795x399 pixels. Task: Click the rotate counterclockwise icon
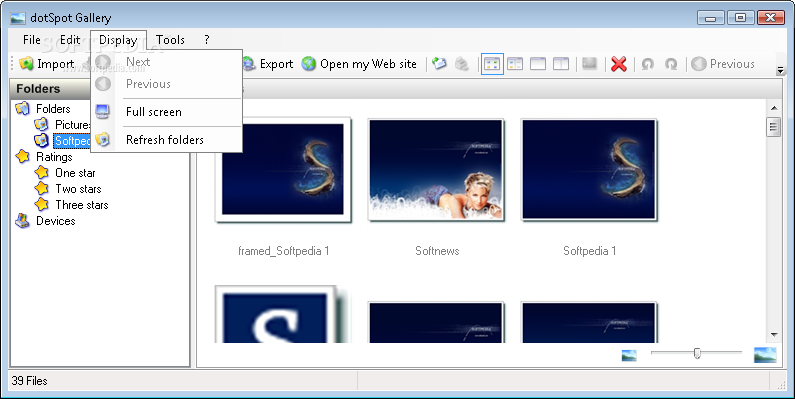tap(647, 64)
